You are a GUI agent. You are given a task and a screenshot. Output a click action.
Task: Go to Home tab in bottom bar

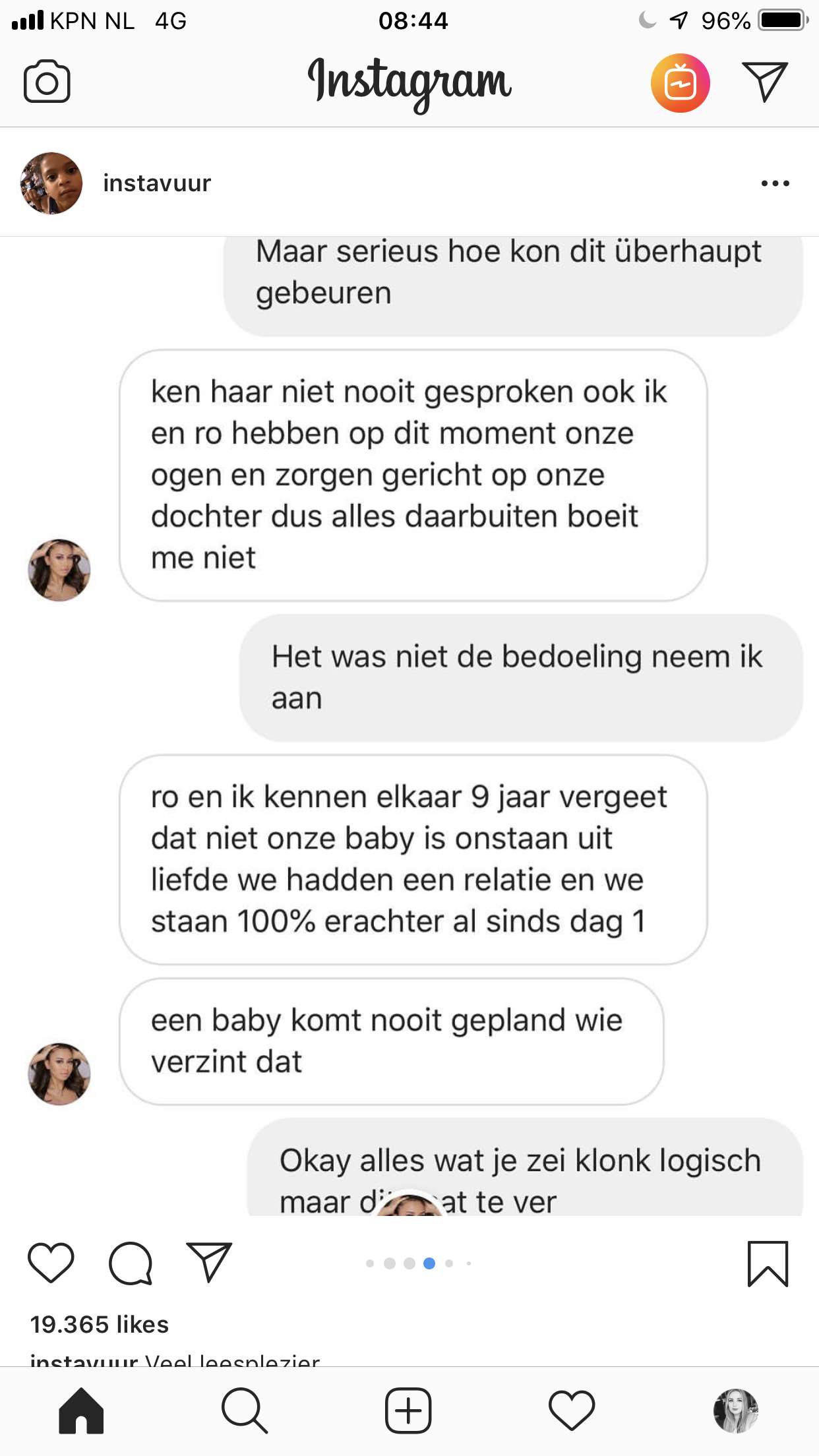point(81,1410)
